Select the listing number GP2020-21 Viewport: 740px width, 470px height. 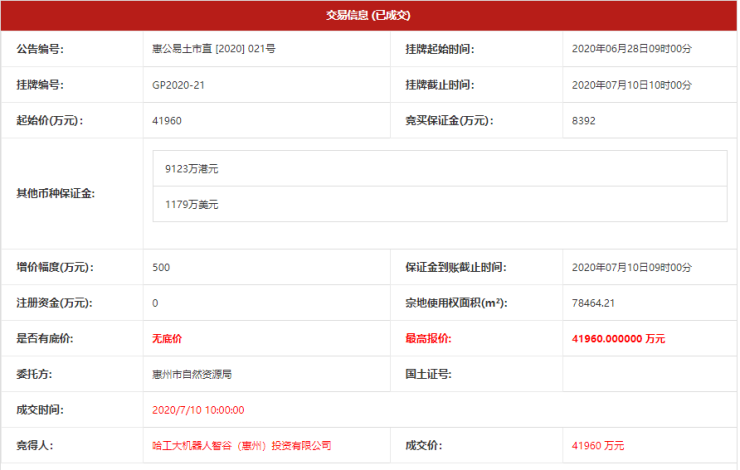[179, 85]
